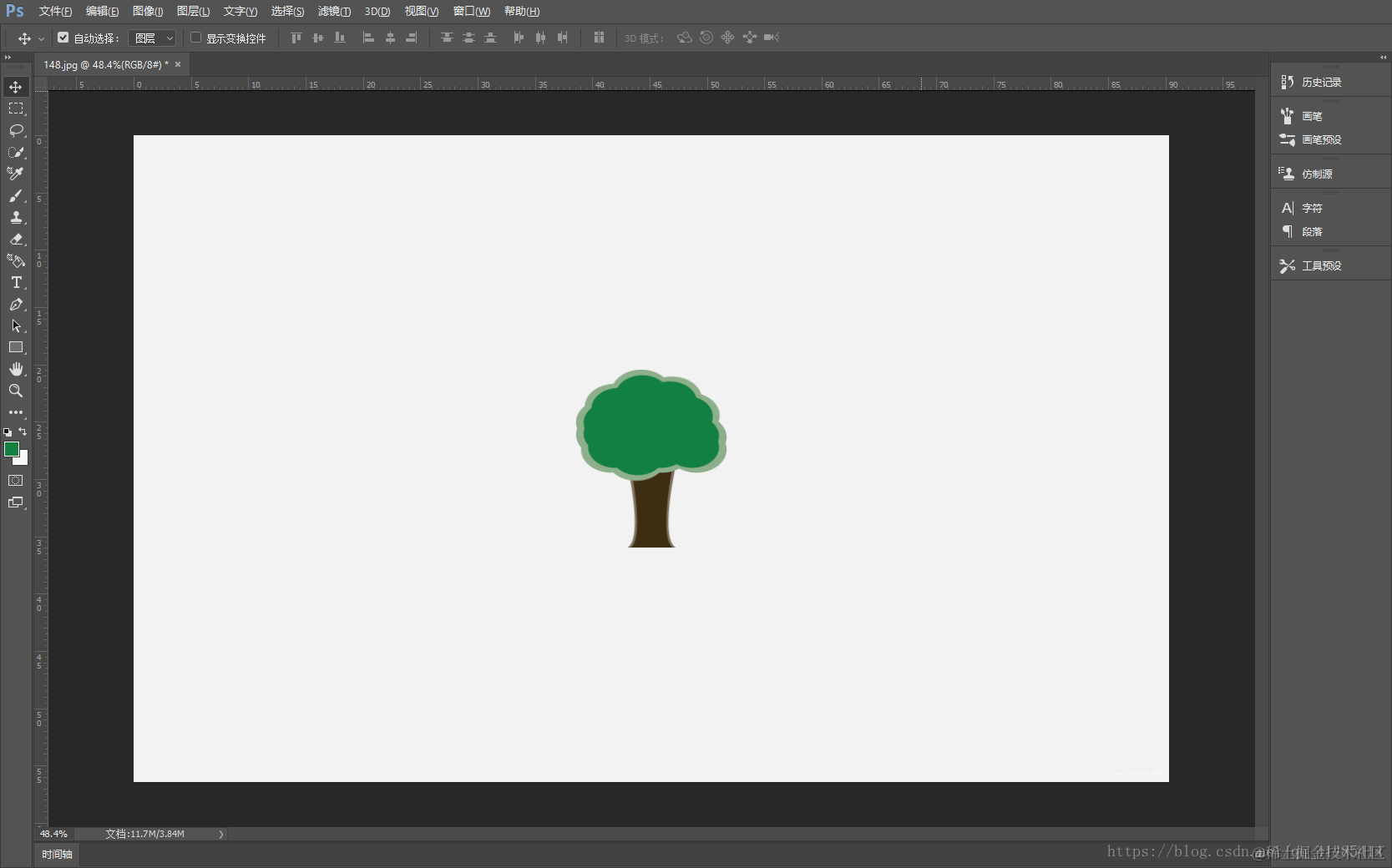The height and width of the screenshot is (868, 1392).
Task: Open the Move tool preset picker arrow
Action: (41, 38)
